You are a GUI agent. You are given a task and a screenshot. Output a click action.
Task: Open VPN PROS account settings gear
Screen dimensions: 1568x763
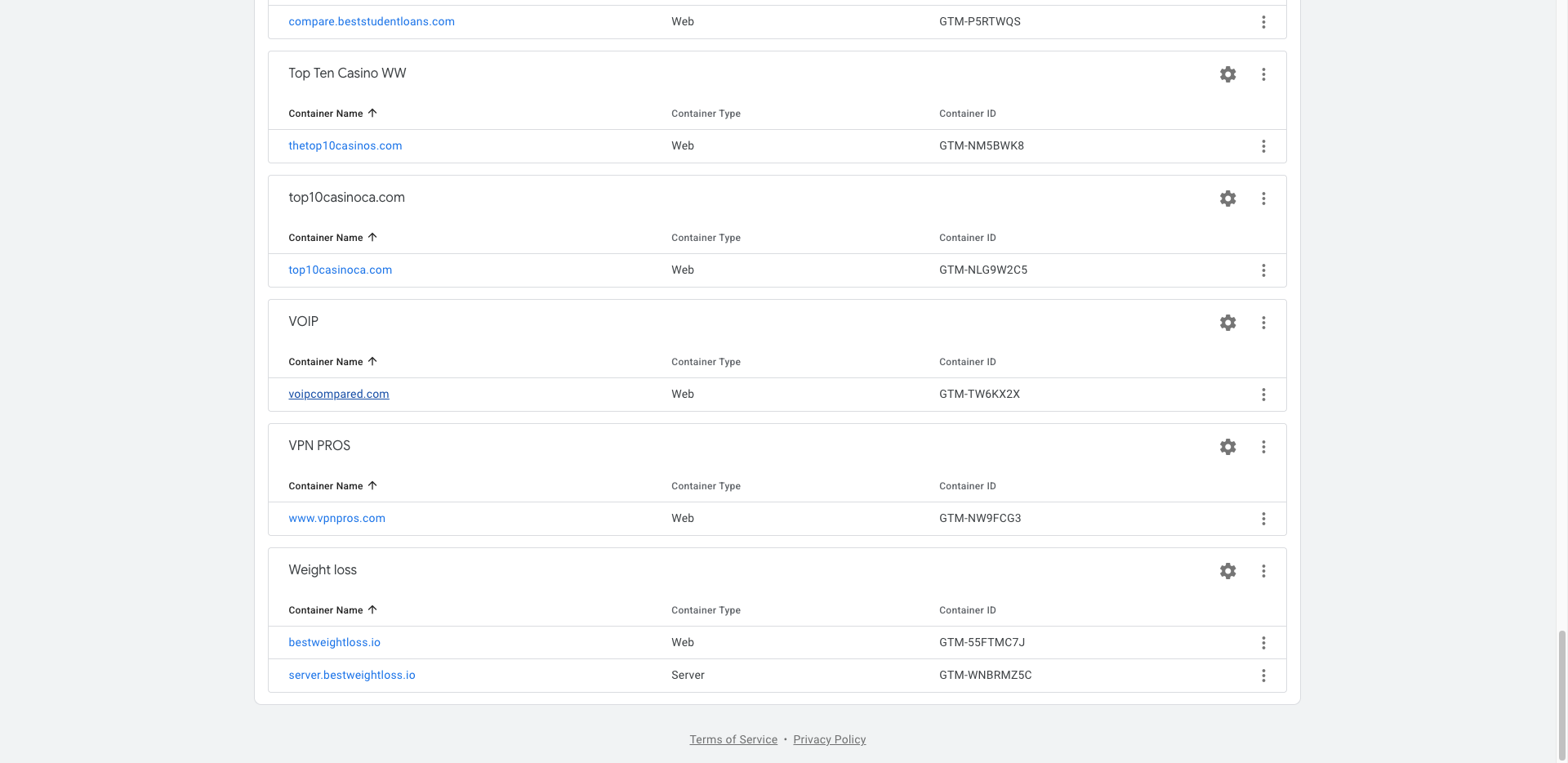coord(1227,447)
